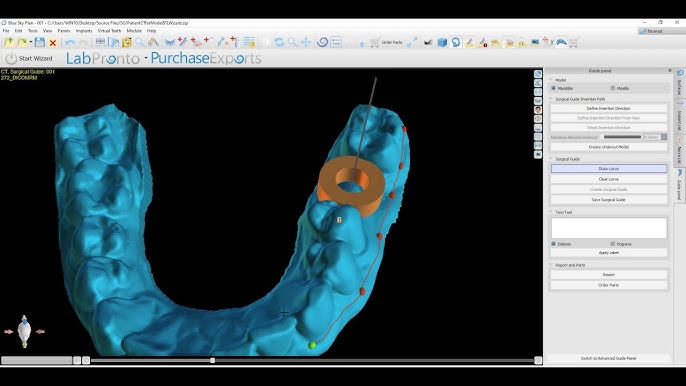Open the Module menu
Screen dimensions: 686x386
tap(134, 31)
